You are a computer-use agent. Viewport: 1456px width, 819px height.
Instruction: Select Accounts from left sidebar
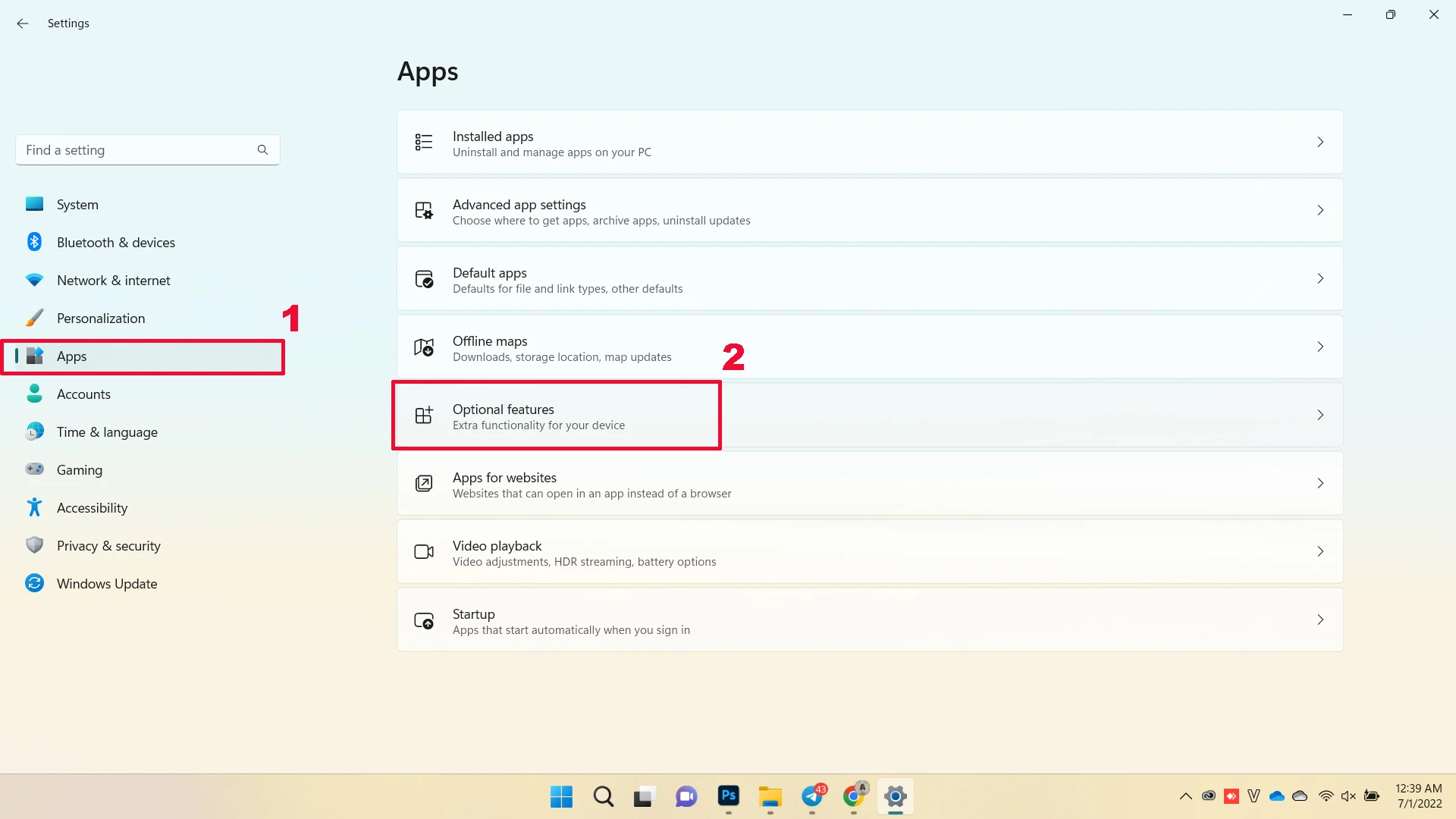(x=83, y=393)
